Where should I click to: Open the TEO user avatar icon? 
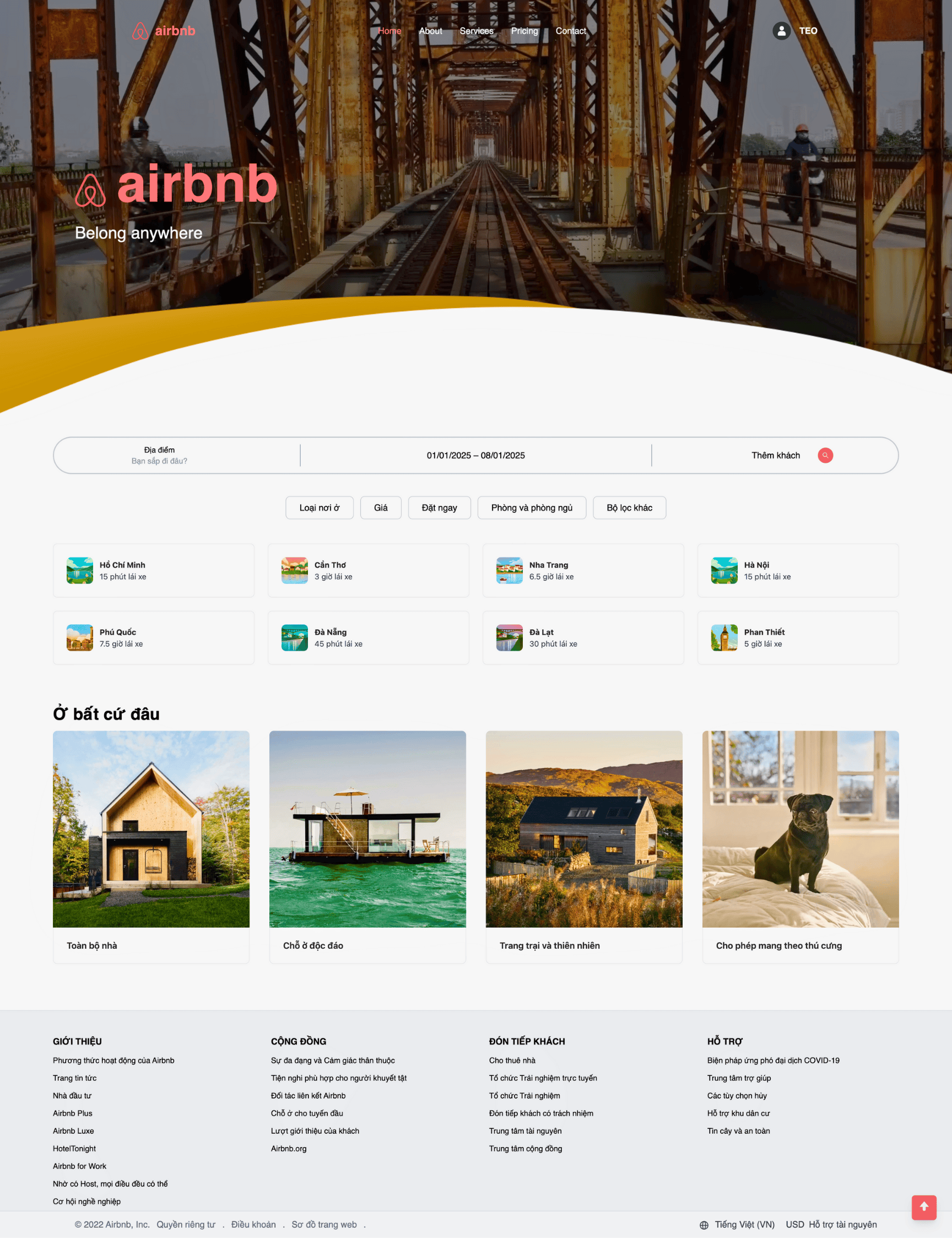tap(781, 31)
